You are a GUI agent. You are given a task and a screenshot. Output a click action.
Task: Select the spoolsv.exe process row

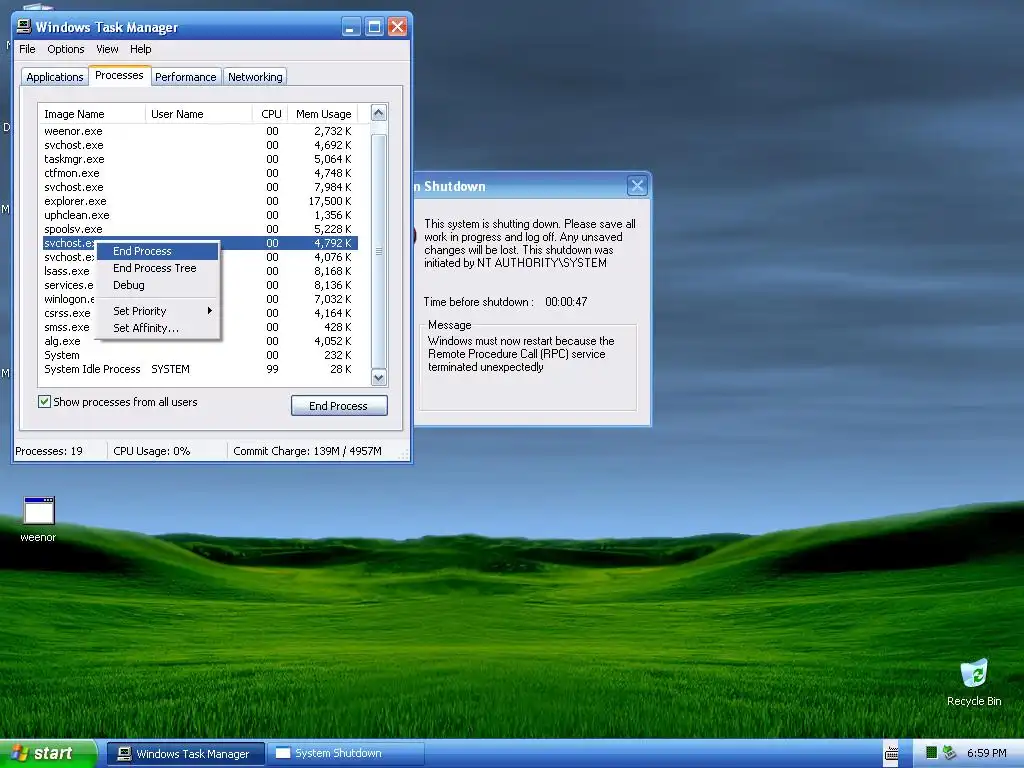[x=198, y=229]
